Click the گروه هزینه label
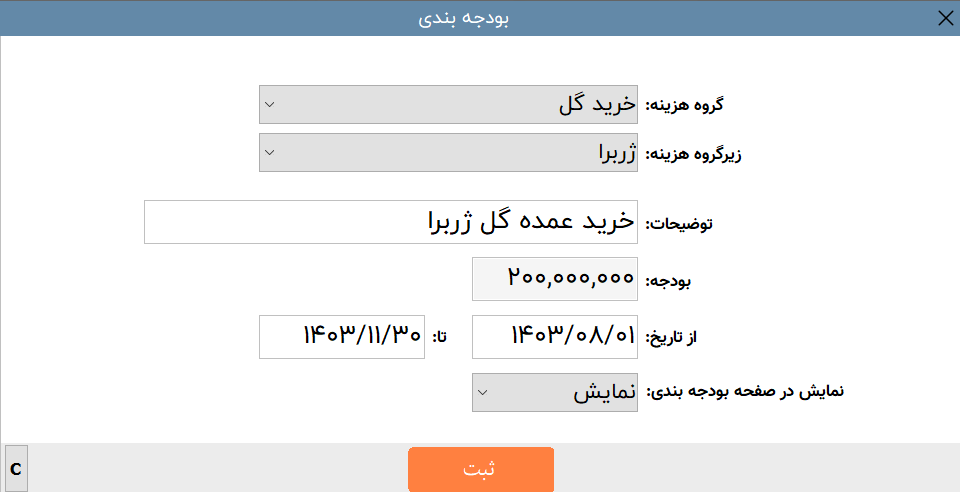Image resolution: width=960 pixels, height=492 pixels. tap(684, 105)
